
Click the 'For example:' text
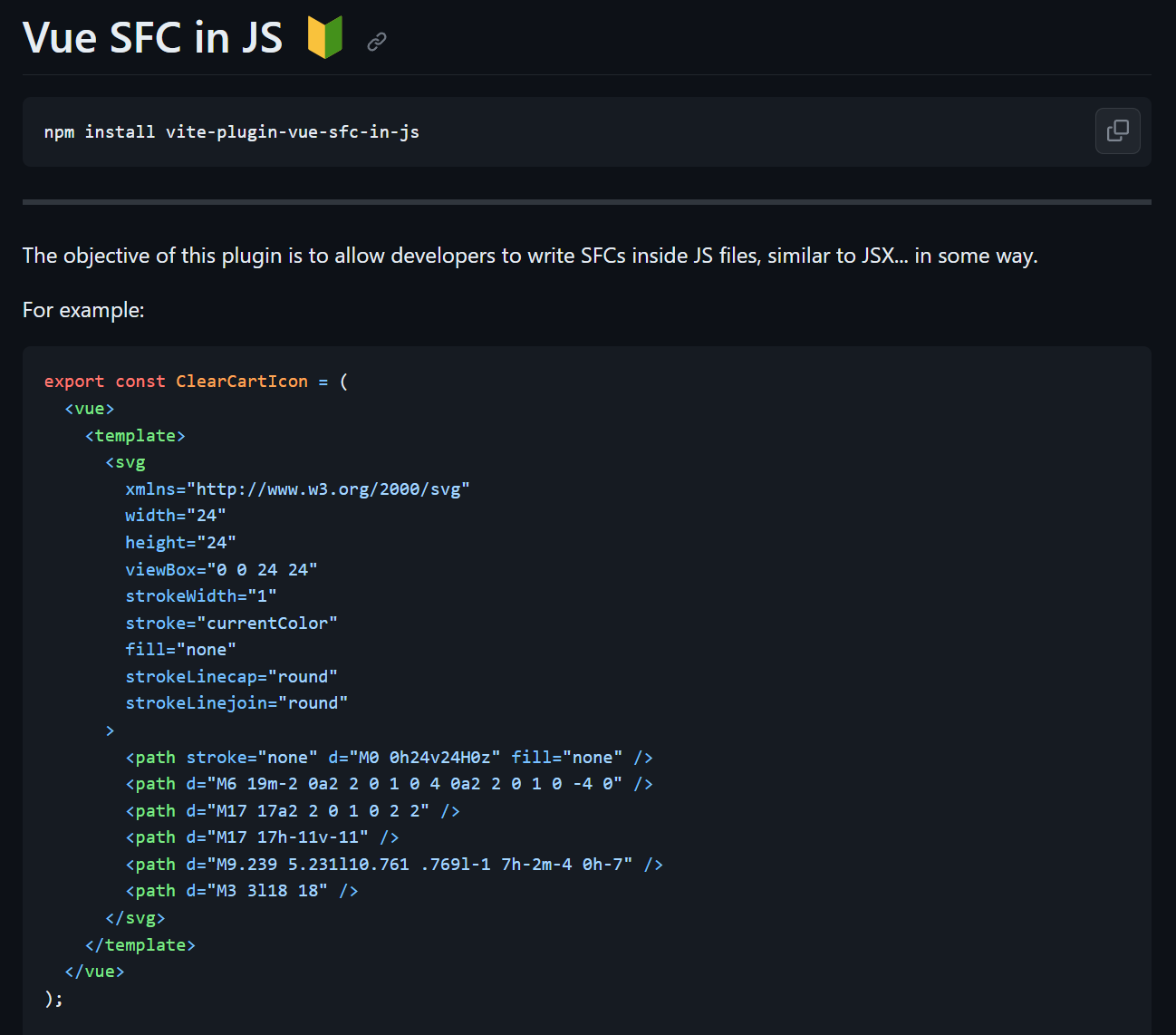pyautogui.click(x=83, y=310)
